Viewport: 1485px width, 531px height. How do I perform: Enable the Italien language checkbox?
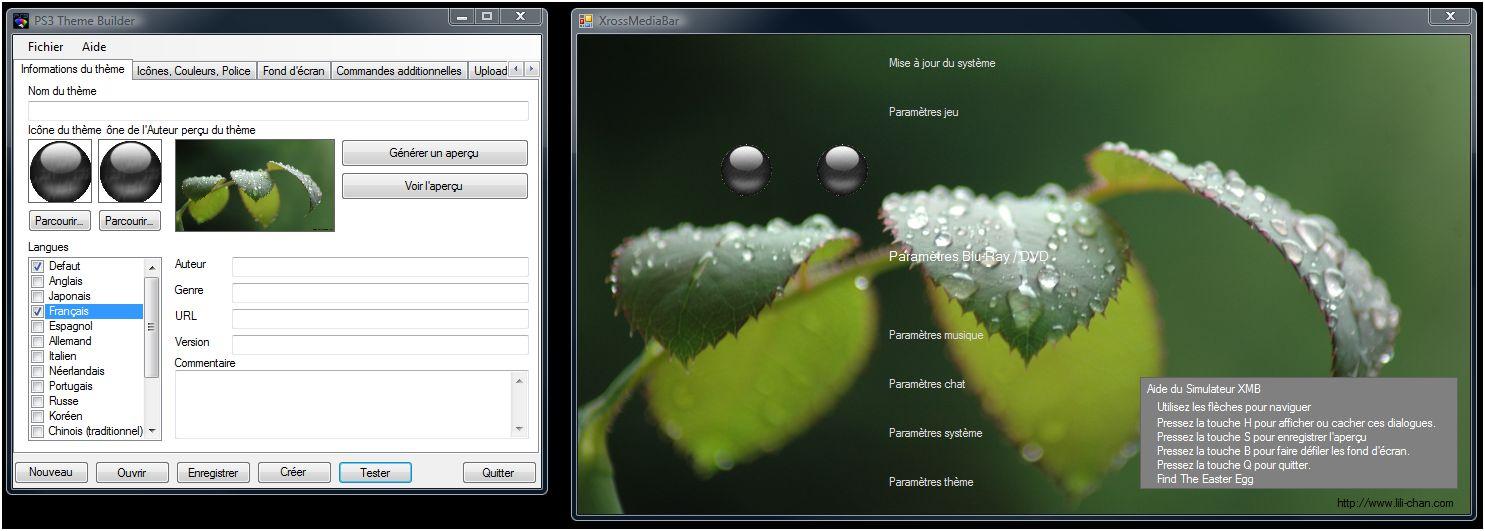click(x=38, y=356)
